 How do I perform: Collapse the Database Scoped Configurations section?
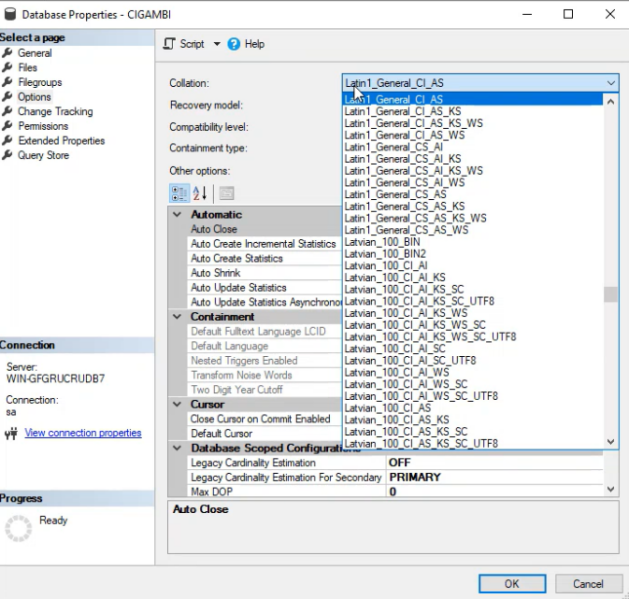tap(177, 448)
